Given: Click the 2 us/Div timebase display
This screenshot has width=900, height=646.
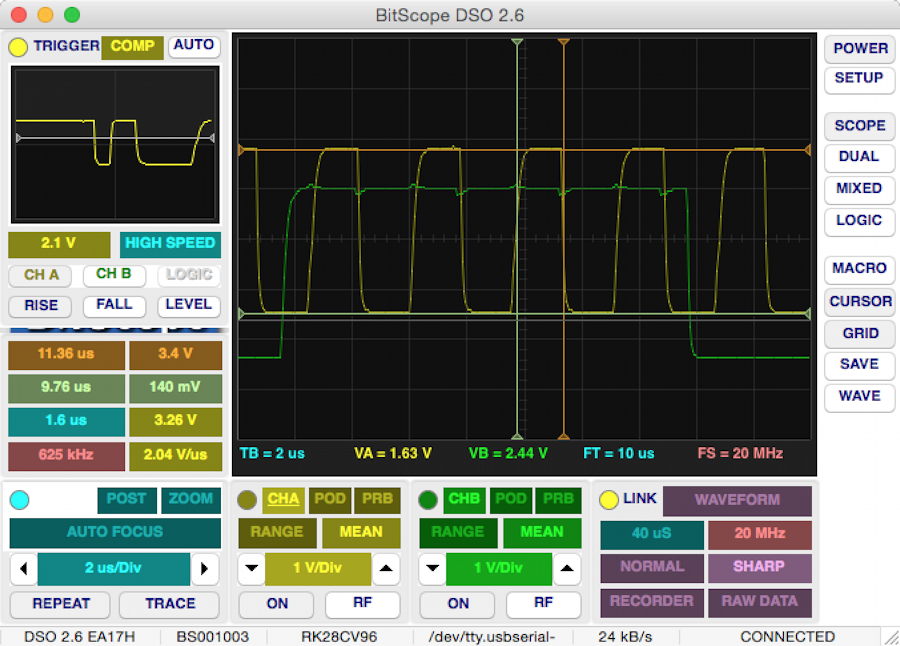Looking at the screenshot, I should click(x=114, y=568).
